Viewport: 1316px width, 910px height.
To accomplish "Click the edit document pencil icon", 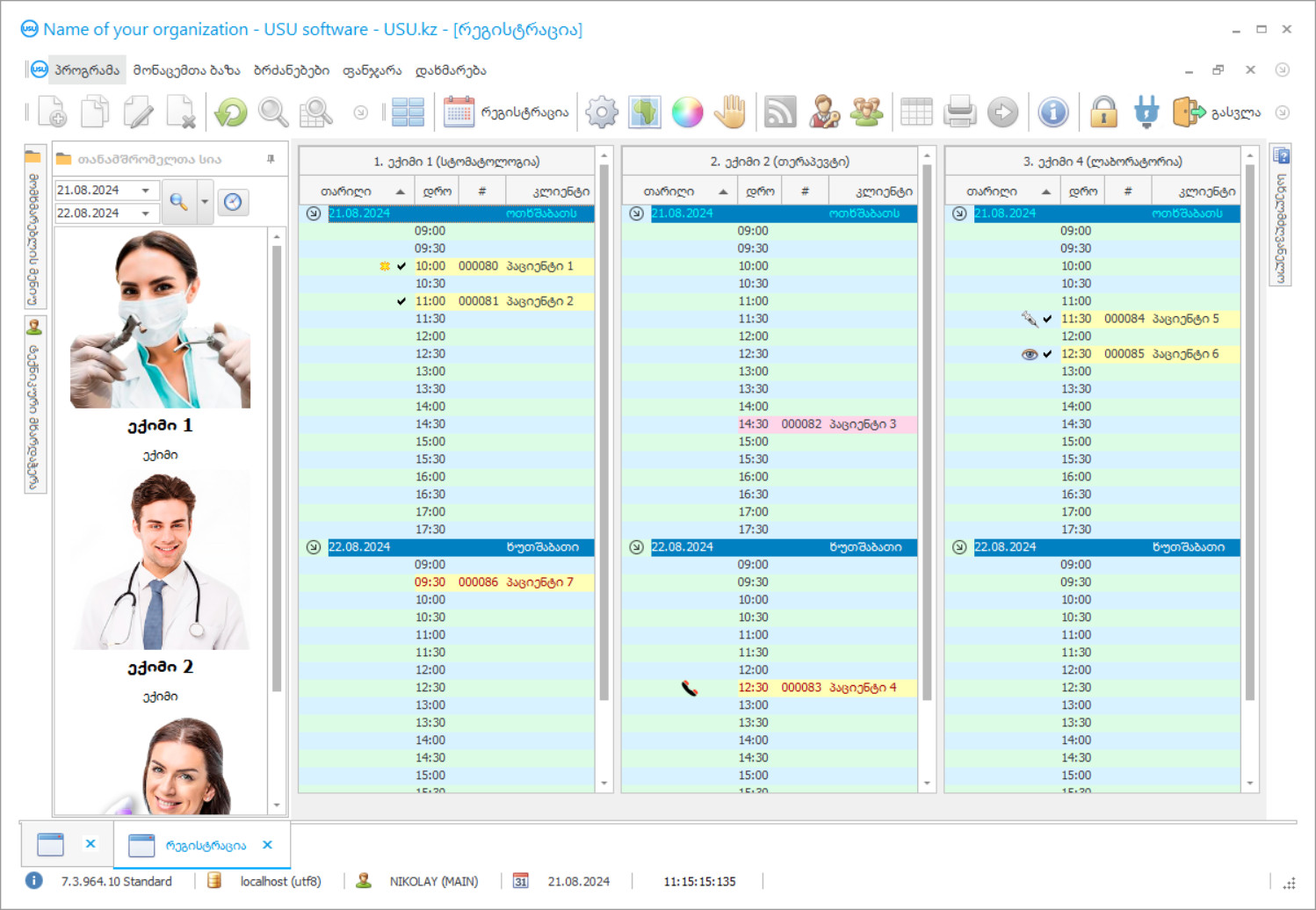I will click(x=138, y=112).
